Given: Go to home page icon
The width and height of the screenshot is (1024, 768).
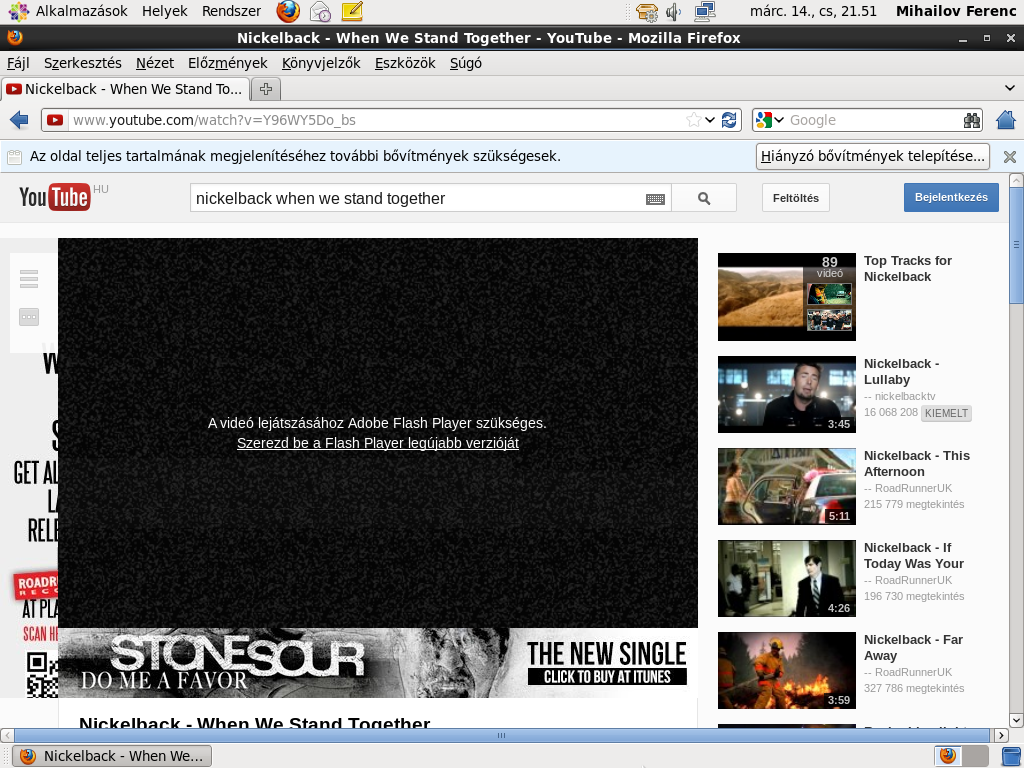Looking at the screenshot, I should (1006, 120).
